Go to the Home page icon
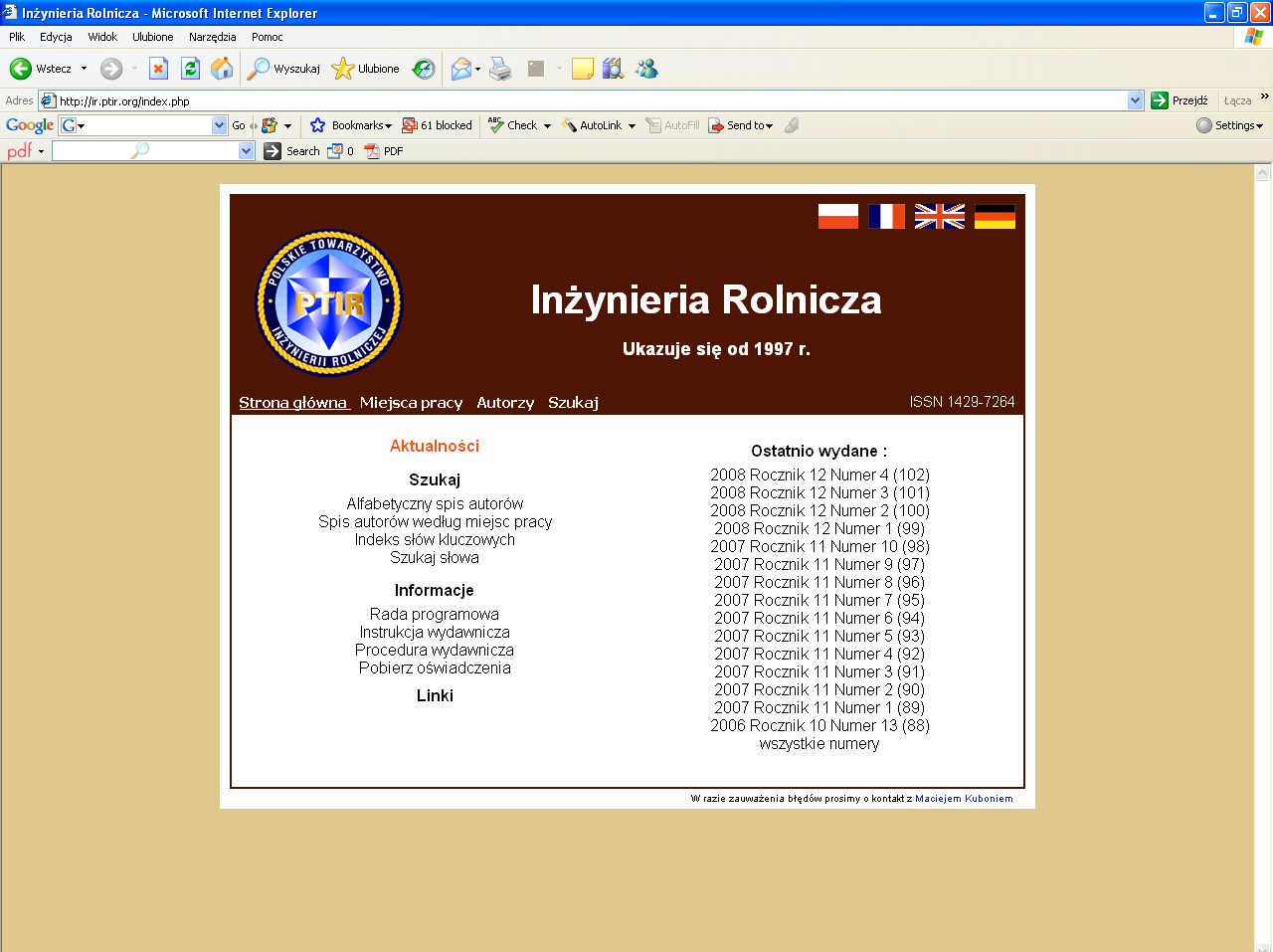The width and height of the screenshot is (1273, 952). click(x=222, y=69)
